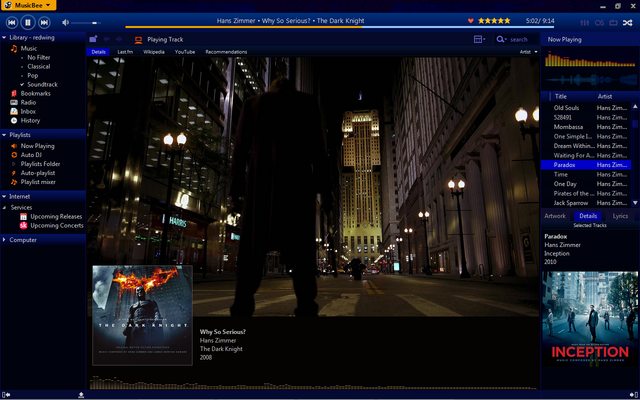The image size is (640, 400).
Task: Mute the volume speaker icon
Action: pos(65,22)
